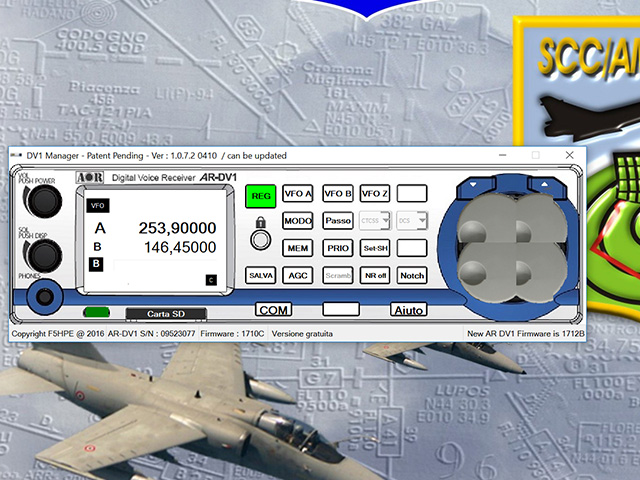The width and height of the screenshot is (640, 480).
Task: Click the round button under the padlock
Action: (260, 240)
